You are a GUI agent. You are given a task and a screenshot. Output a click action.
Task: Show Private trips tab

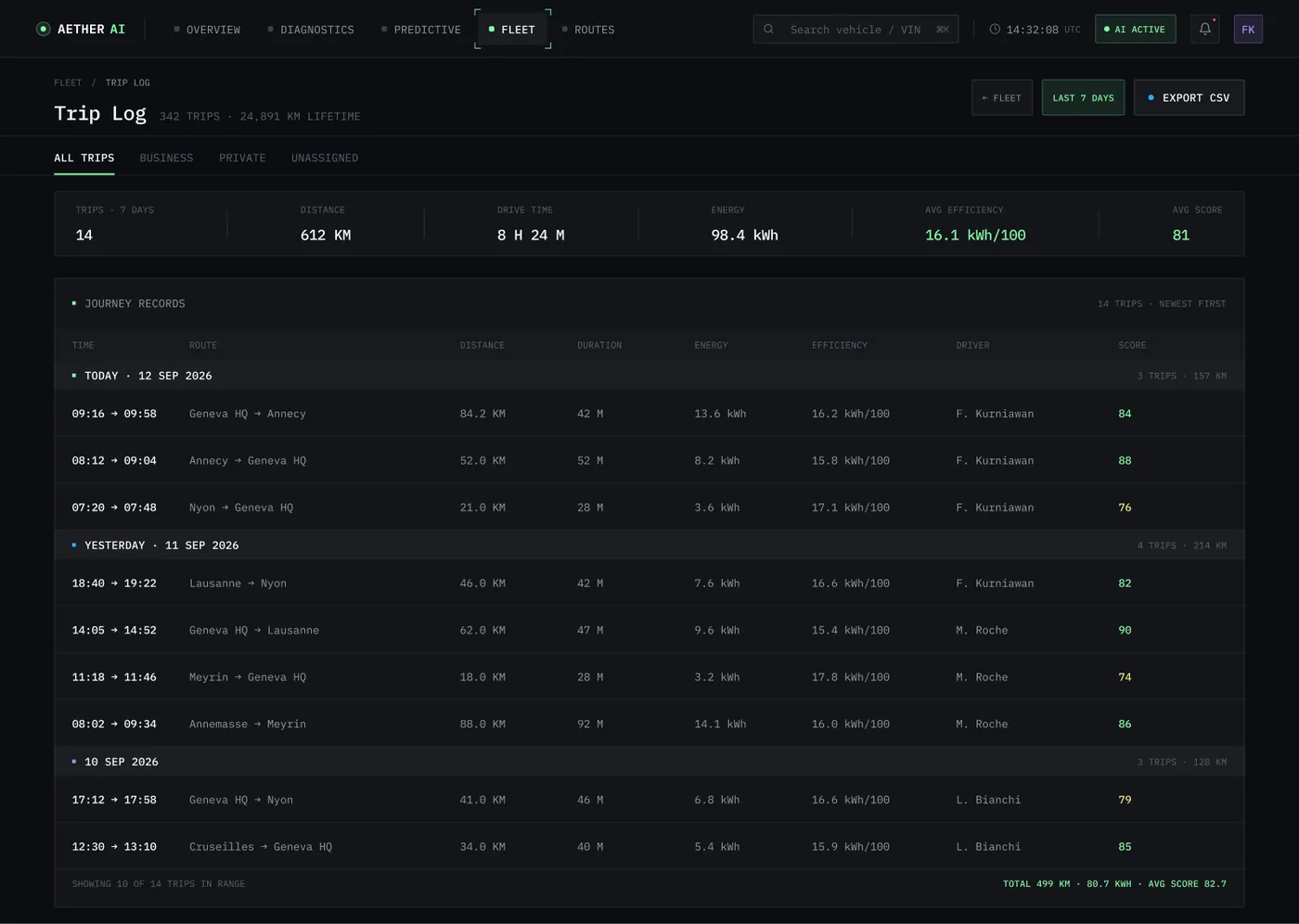coord(242,158)
